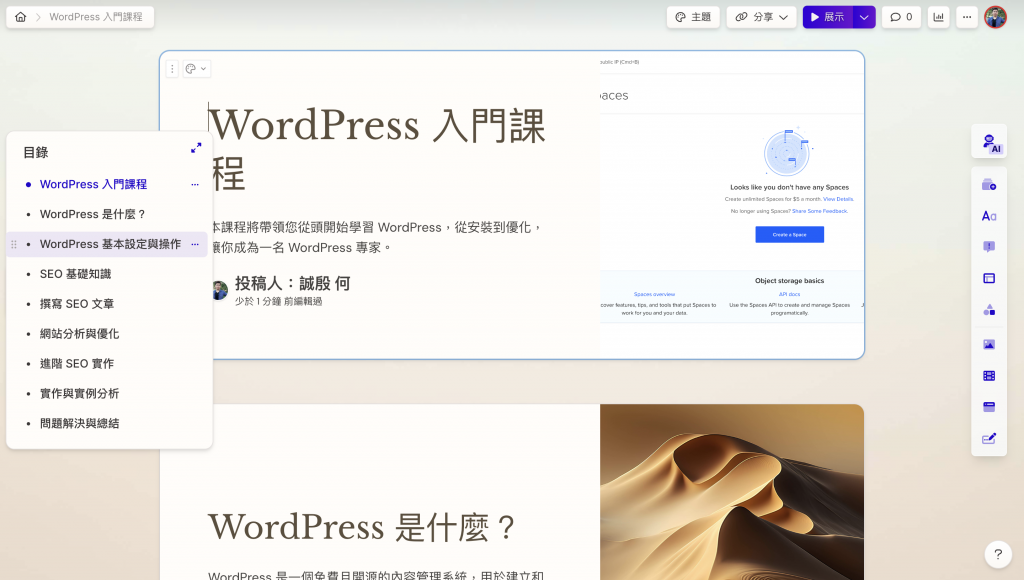
Task: Click the WordPress 入門課程 breadcrumb title
Action: click(x=95, y=17)
